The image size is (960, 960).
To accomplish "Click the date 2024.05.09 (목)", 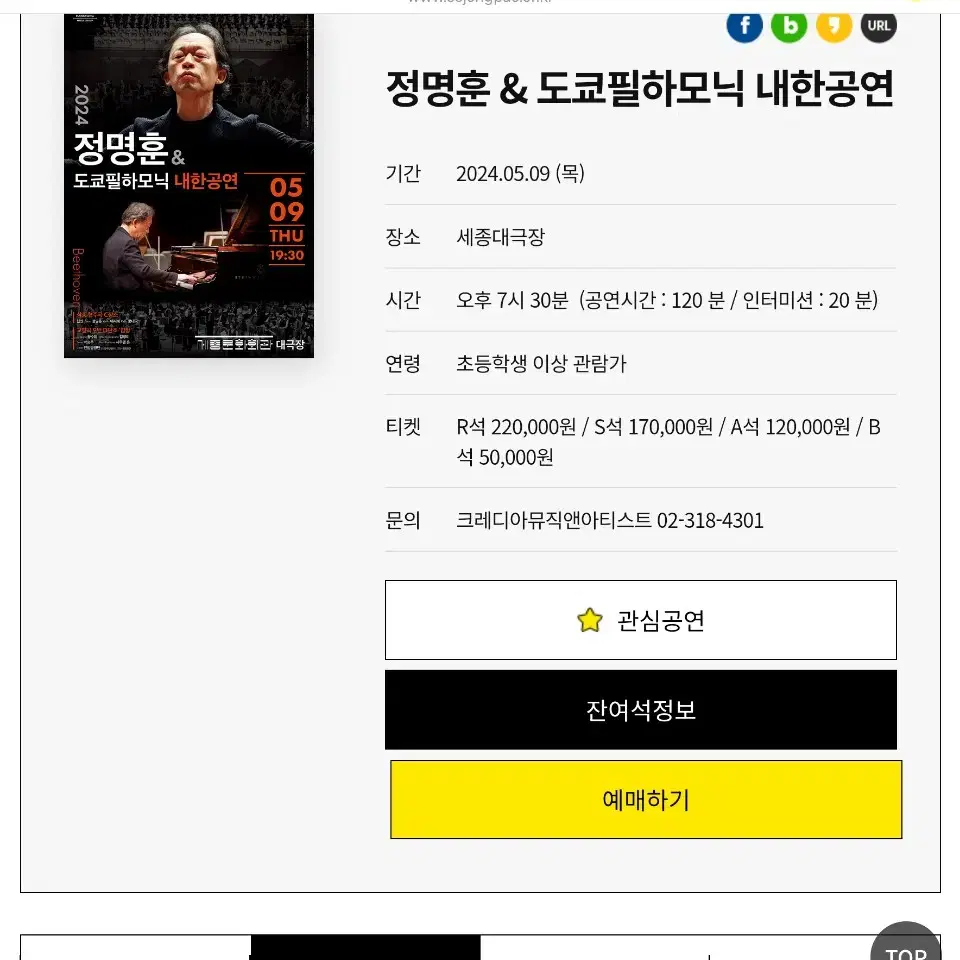I will click(520, 173).
